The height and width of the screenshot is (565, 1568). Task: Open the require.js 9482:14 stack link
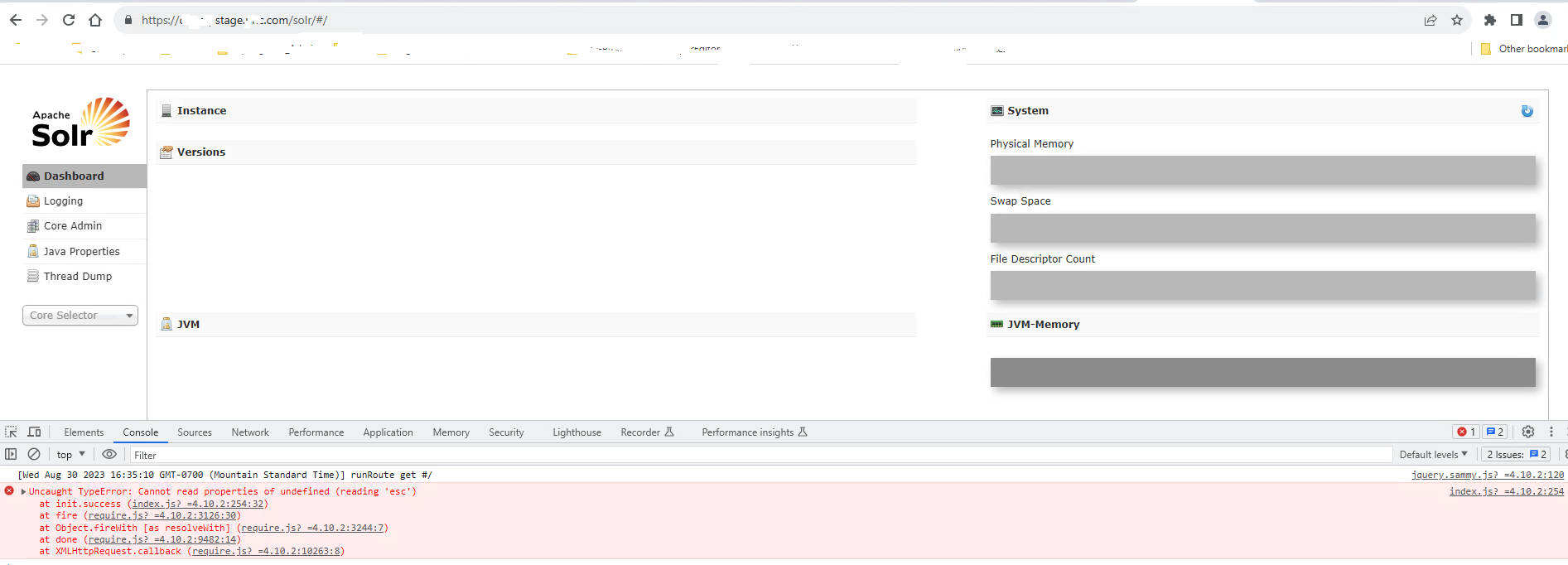click(x=162, y=539)
